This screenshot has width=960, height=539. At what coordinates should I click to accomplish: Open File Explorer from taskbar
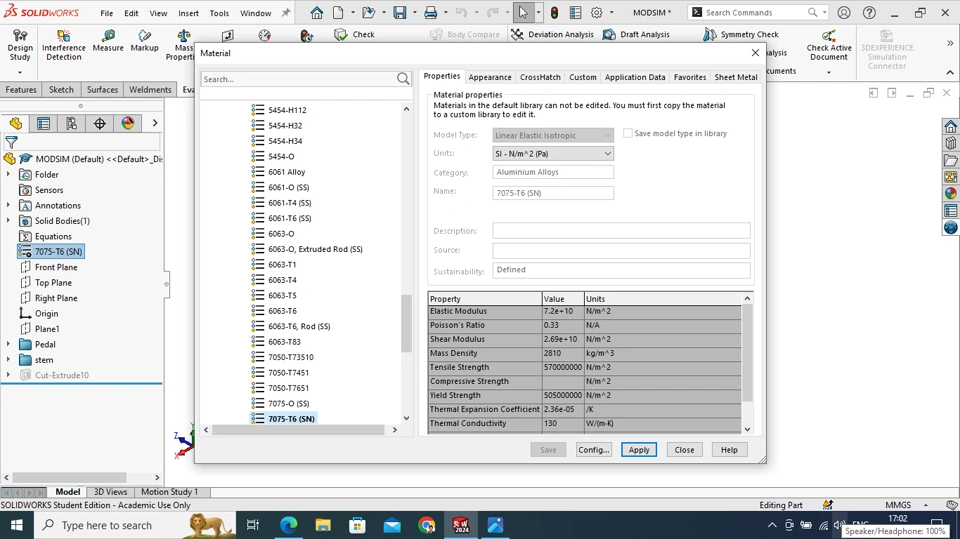coord(323,525)
